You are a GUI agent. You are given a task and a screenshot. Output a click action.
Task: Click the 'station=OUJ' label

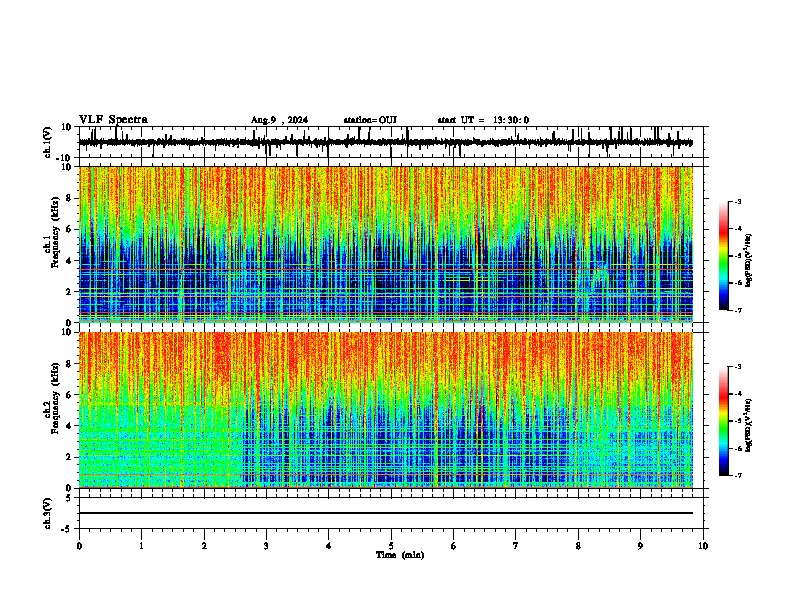tap(370, 120)
